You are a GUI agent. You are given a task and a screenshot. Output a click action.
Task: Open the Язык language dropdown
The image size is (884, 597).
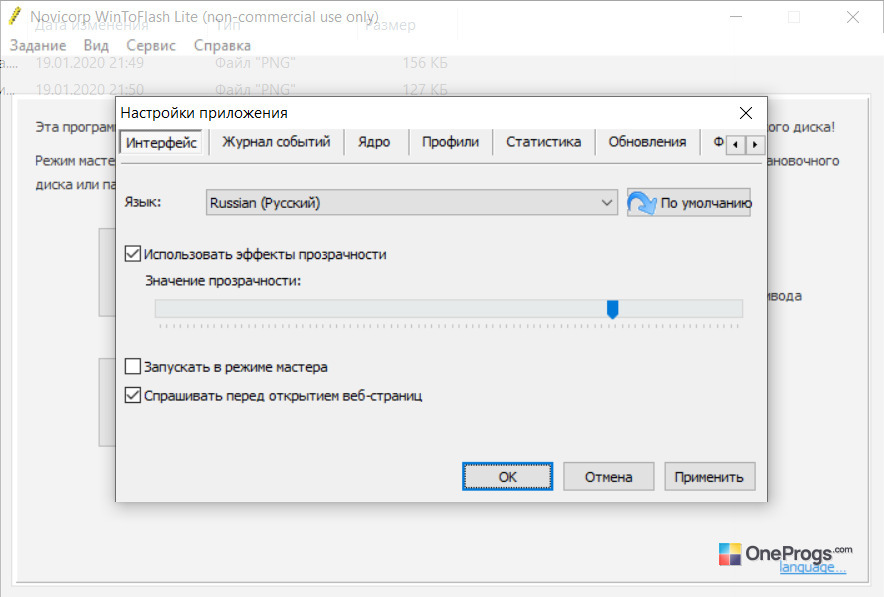tap(412, 202)
